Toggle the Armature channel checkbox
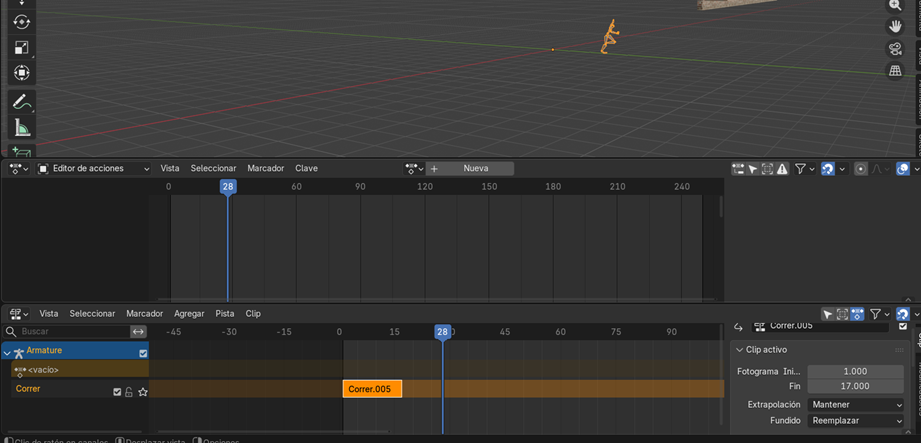 pyautogui.click(x=143, y=352)
